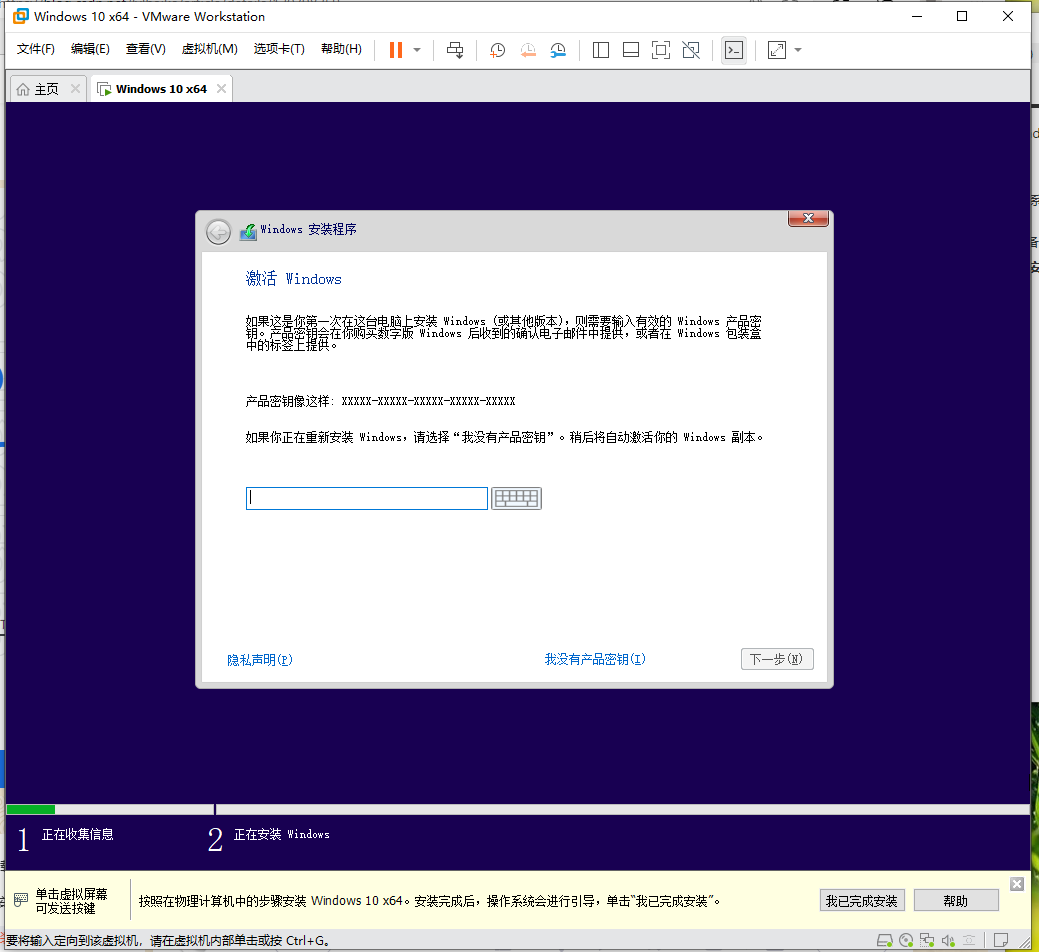The image size is (1039, 952).
Task: Dismiss the yellow installation hint bar
Action: [x=1017, y=884]
